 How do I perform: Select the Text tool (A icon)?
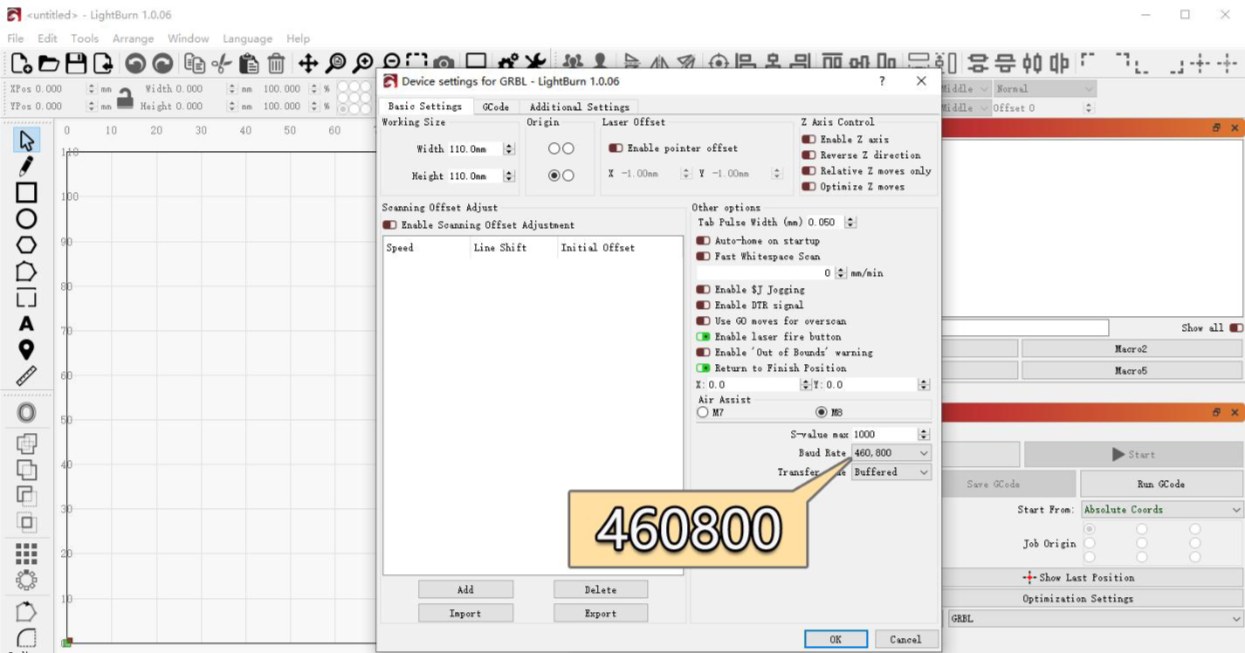(x=26, y=324)
